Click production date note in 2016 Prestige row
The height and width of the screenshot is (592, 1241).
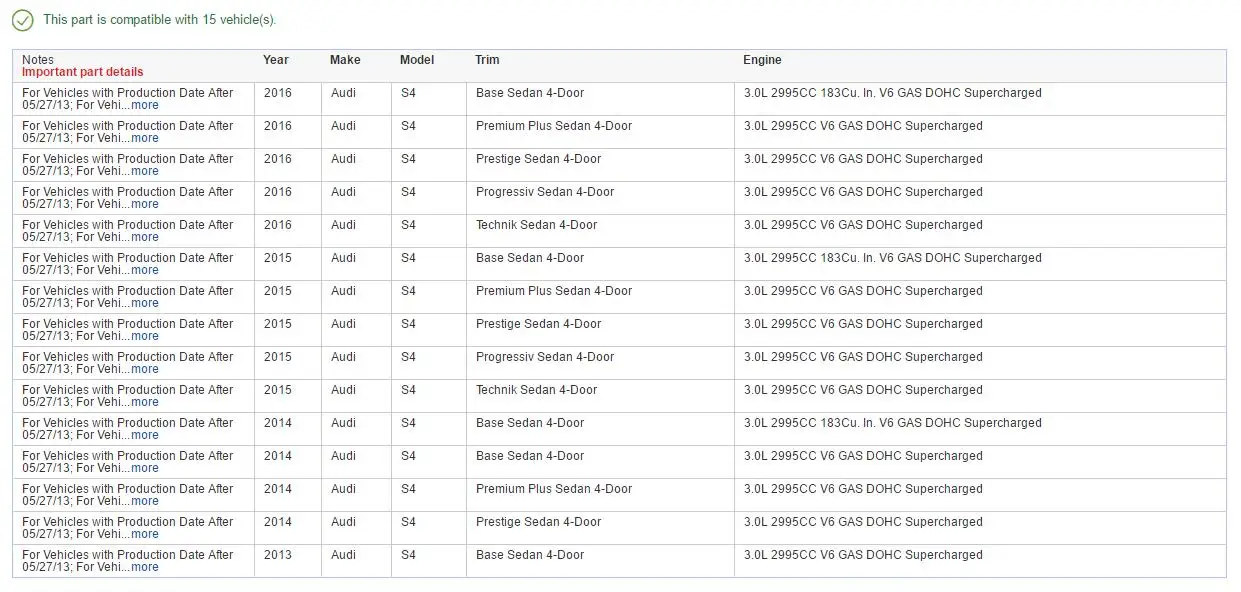[x=127, y=165]
